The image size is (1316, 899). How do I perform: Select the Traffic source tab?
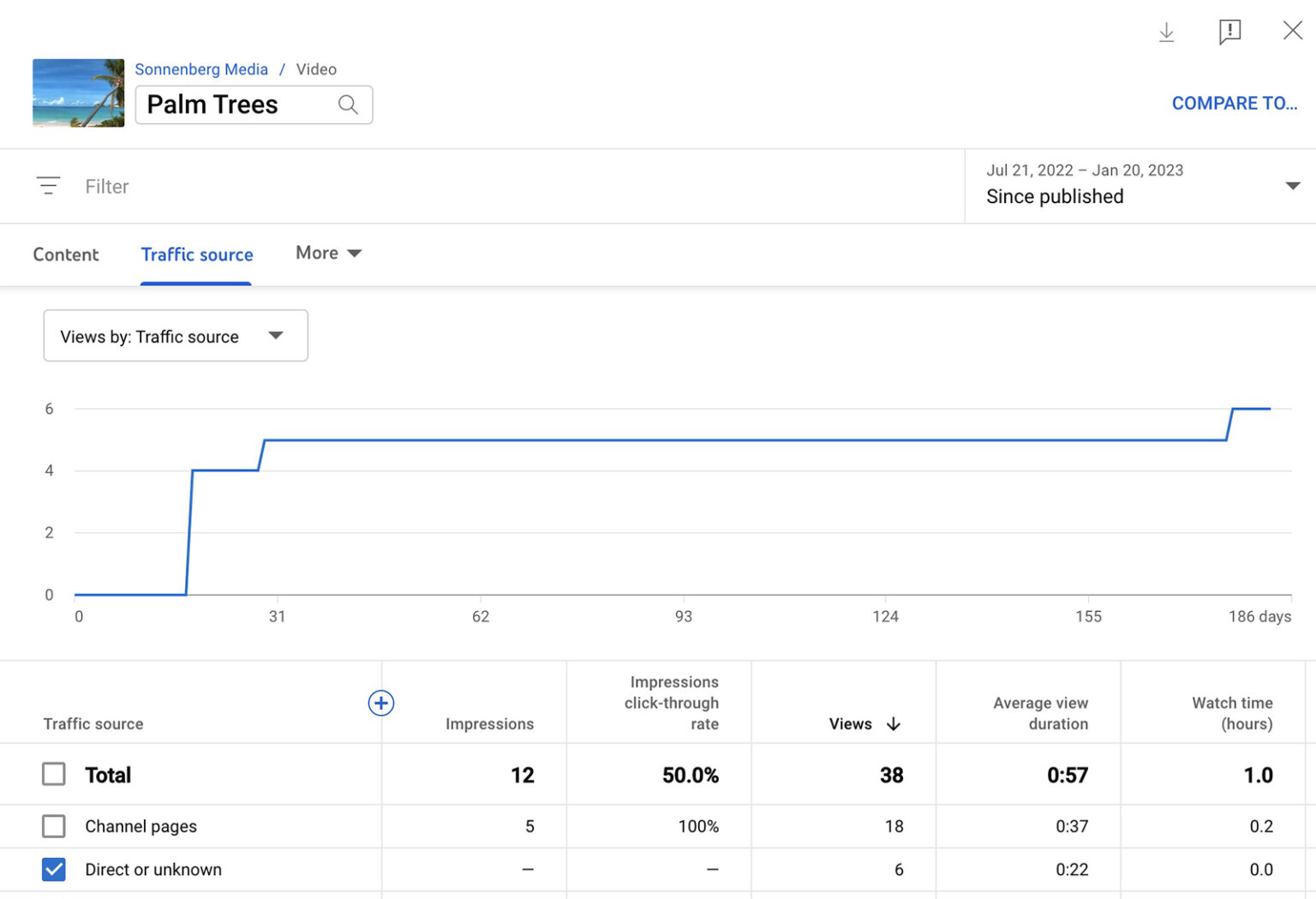click(x=196, y=255)
